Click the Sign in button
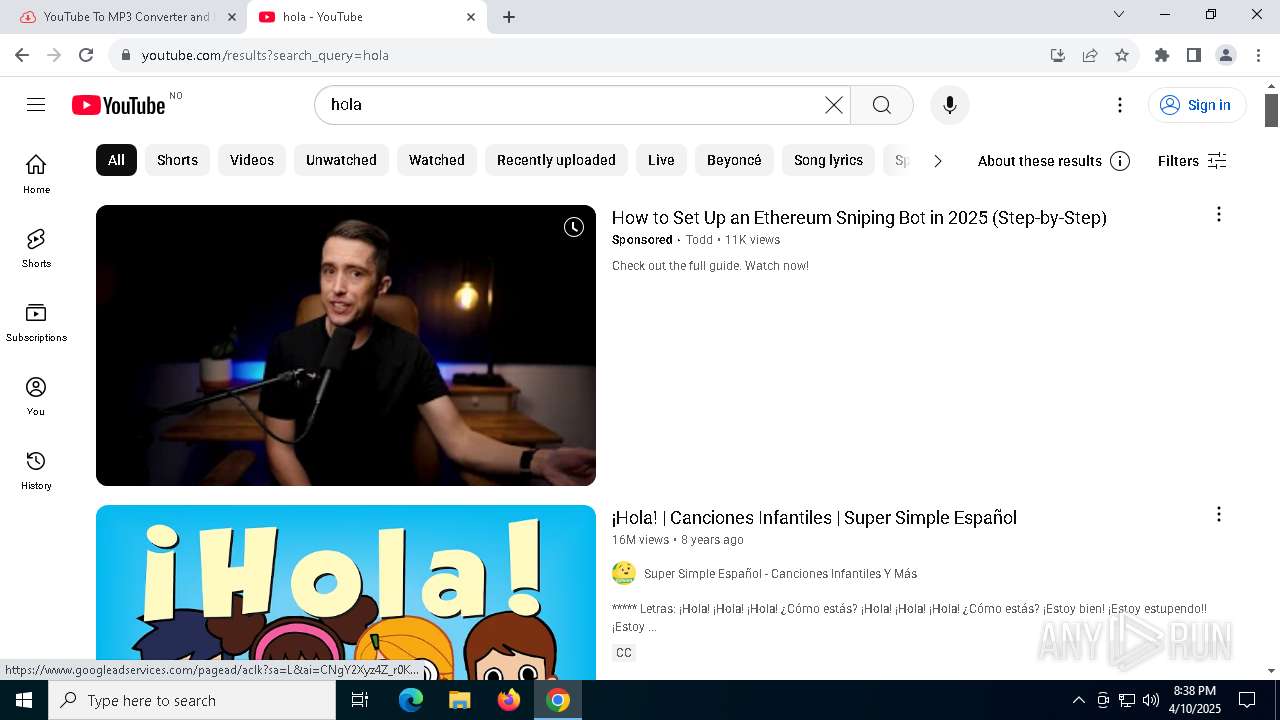This screenshot has width=1280, height=720. click(x=1197, y=105)
